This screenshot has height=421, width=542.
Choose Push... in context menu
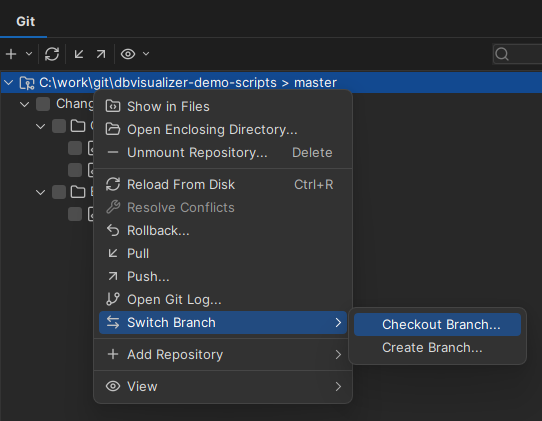pos(223,277)
